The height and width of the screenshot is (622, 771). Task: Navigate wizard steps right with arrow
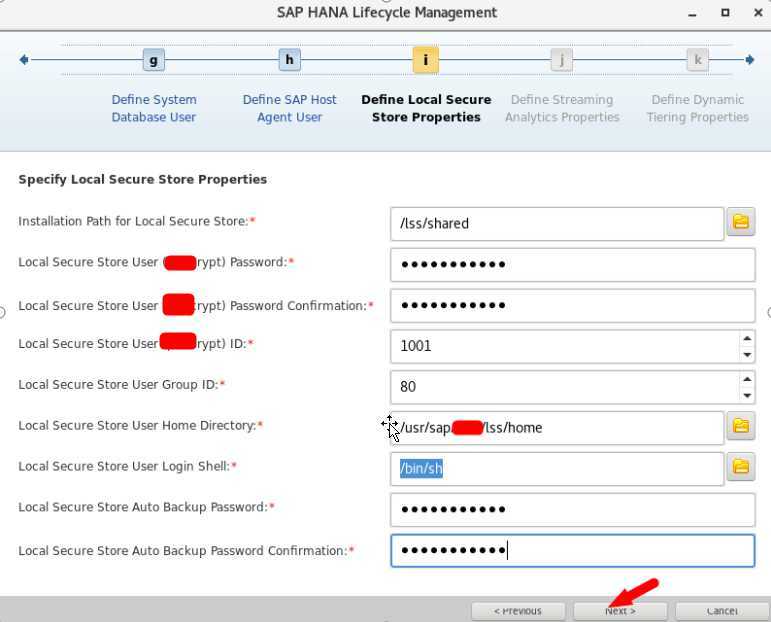(749, 60)
